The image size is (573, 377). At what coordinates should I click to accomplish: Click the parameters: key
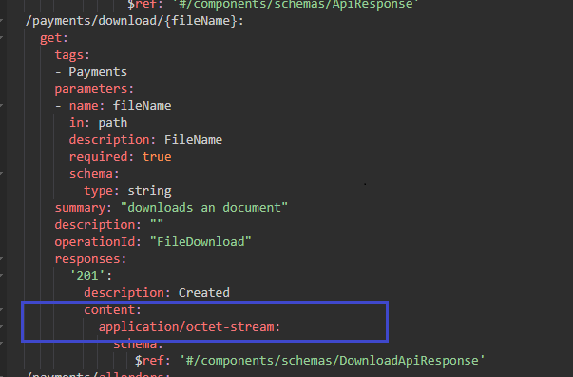pos(94,89)
